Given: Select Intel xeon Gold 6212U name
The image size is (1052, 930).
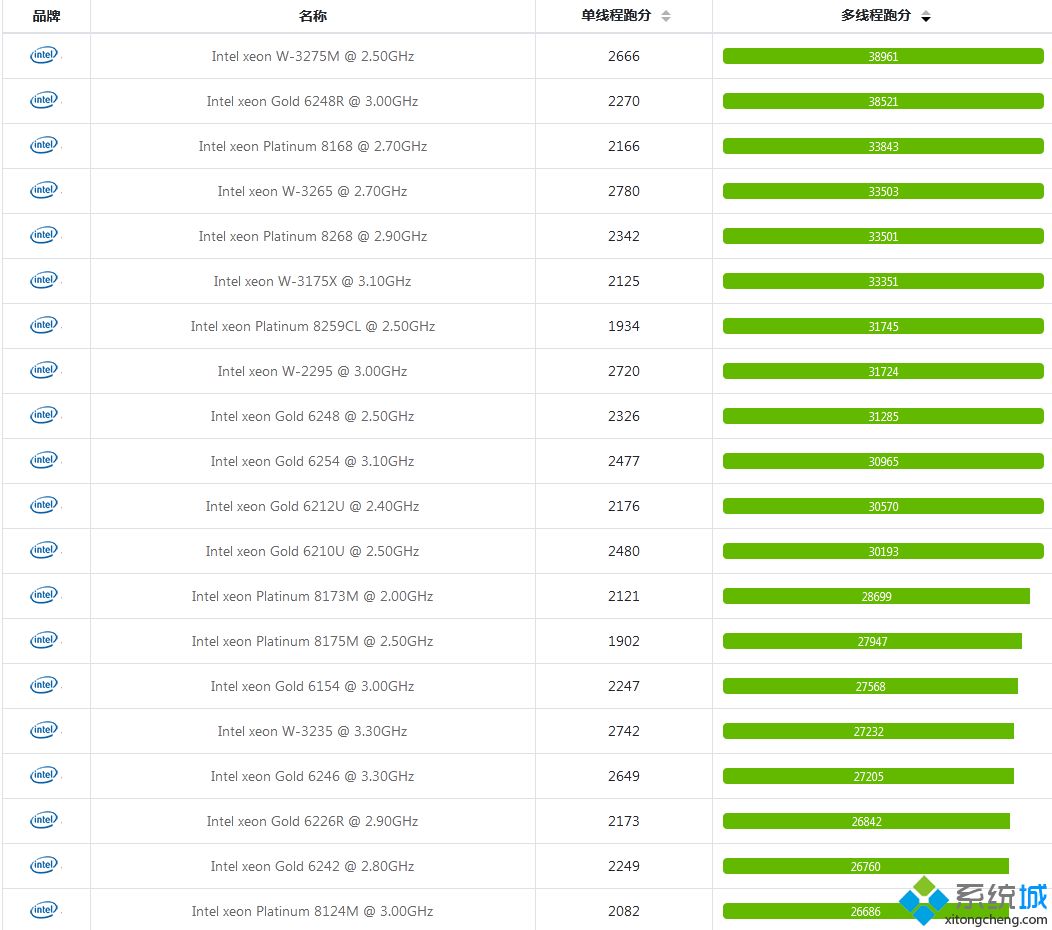Looking at the screenshot, I should tap(312, 506).
